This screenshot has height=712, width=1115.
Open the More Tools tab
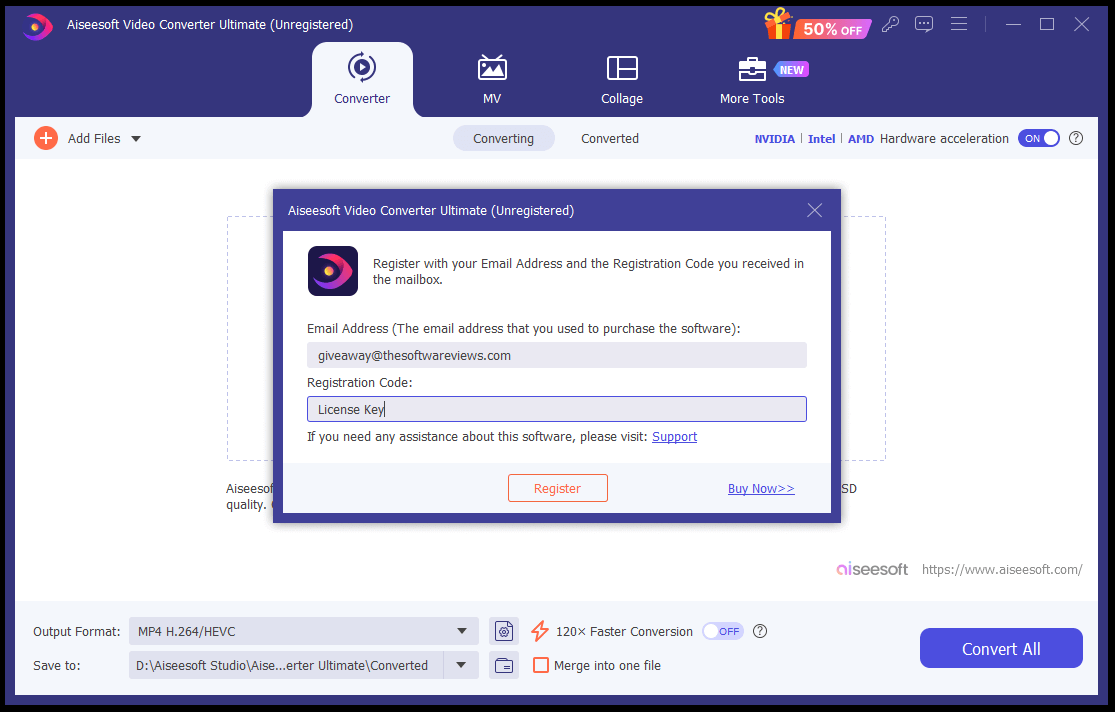(752, 79)
